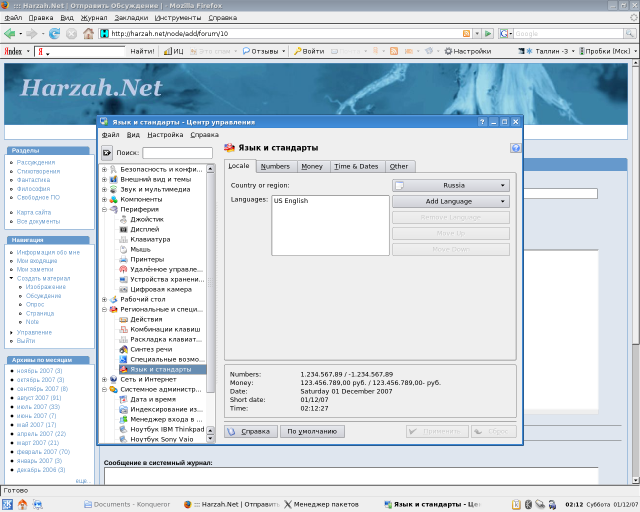Click the clear search icon beside Поиск
Screen dimensions: 640x512
click(107, 153)
